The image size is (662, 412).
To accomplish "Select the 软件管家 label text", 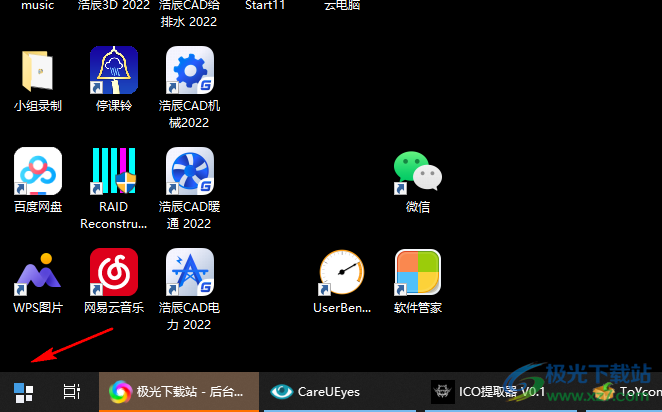I will (418, 308).
